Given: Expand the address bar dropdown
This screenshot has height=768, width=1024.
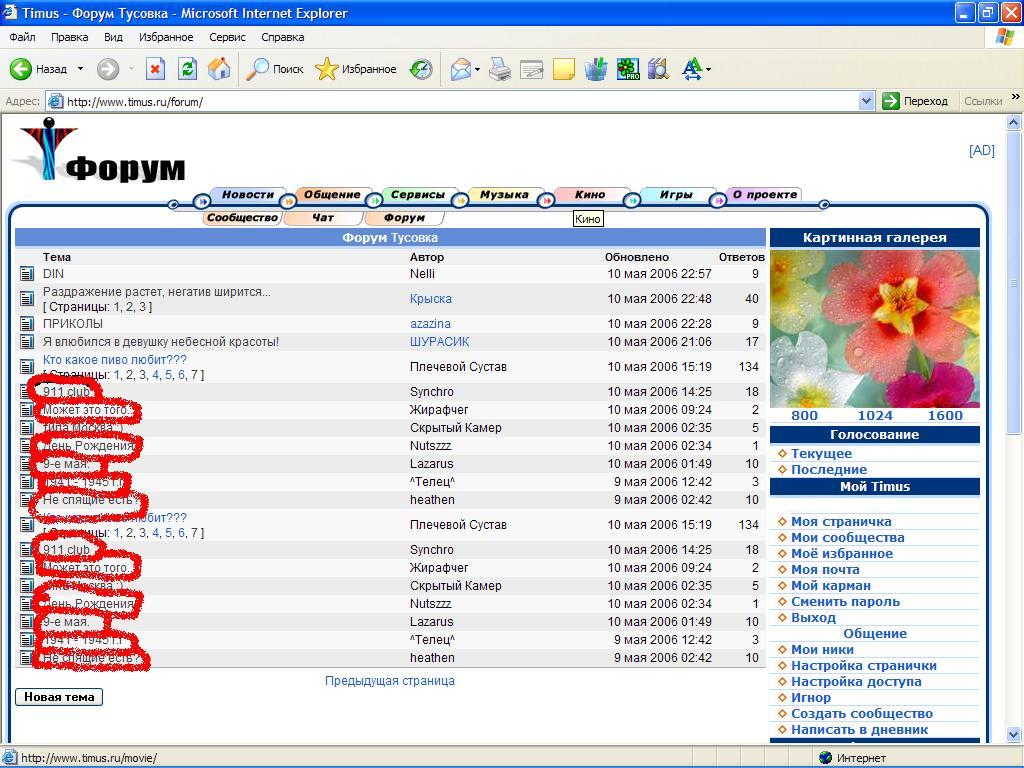Looking at the screenshot, I should pos(867,101).
